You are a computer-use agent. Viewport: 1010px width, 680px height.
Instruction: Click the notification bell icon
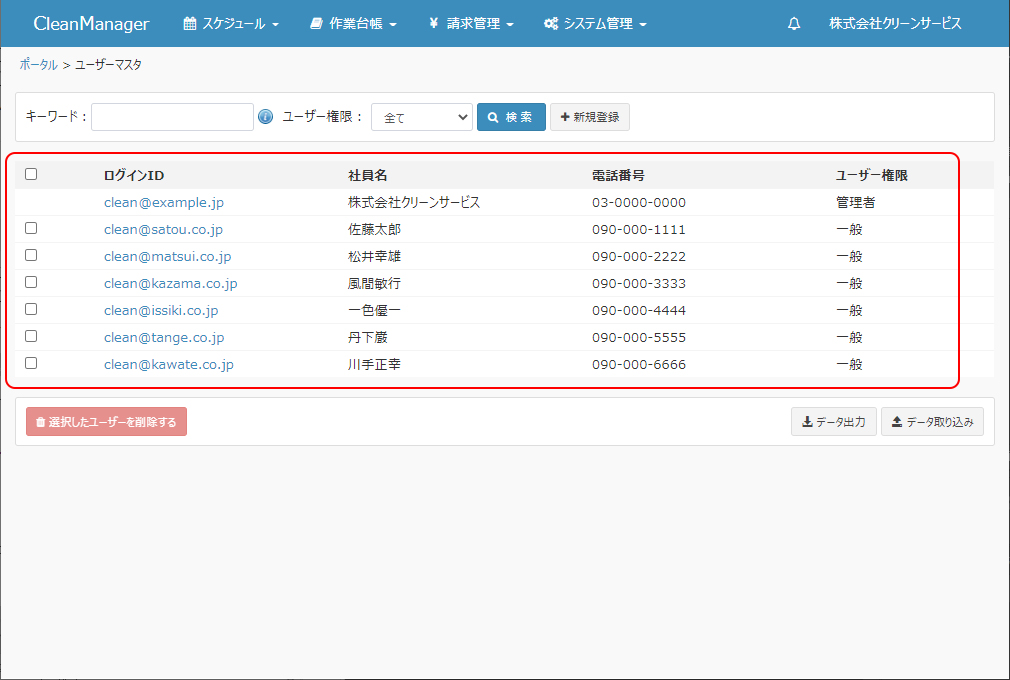coord(794,24)
